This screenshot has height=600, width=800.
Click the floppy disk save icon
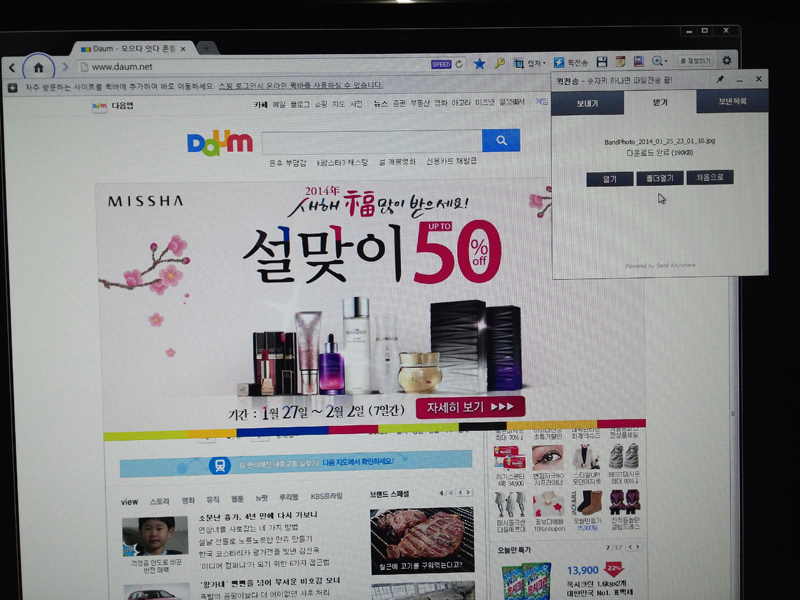point(602,62)
